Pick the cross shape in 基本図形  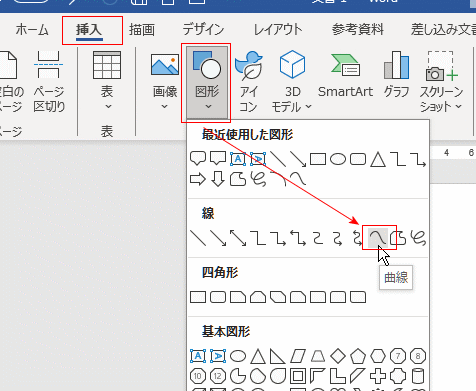coord(378,376)
